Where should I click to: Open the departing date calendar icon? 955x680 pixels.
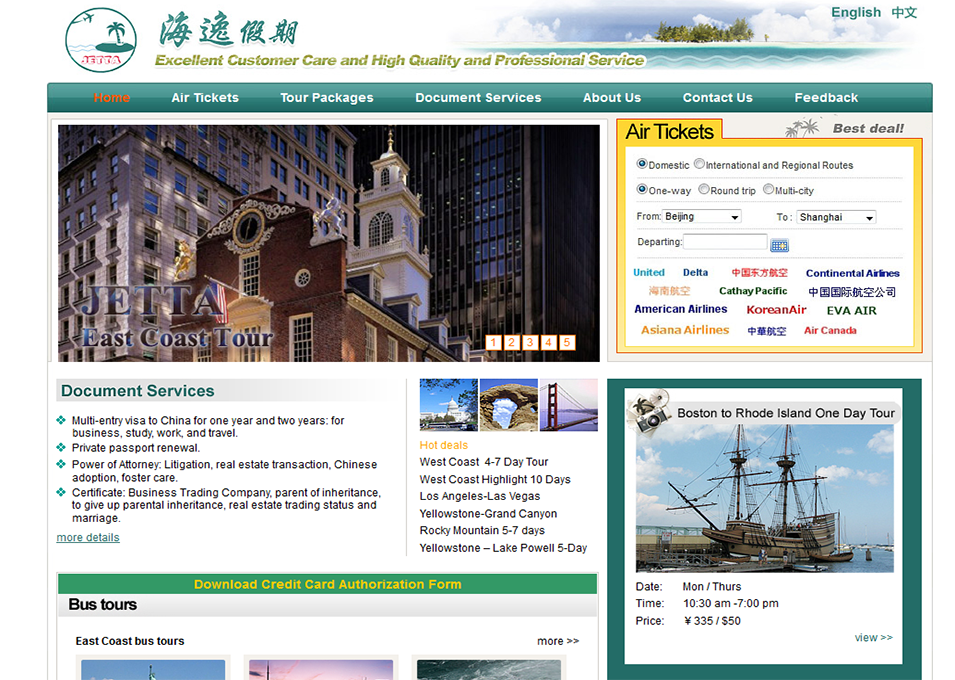coord(779,246)
